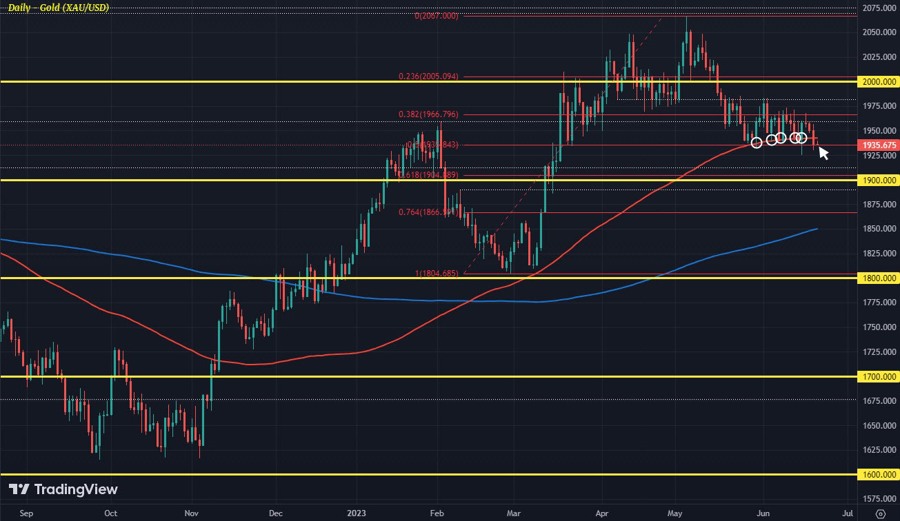Open chart settings gear in bottom-right corner
Image resolution: width=900 pixels, height=521 pixels.
point(879,512)
